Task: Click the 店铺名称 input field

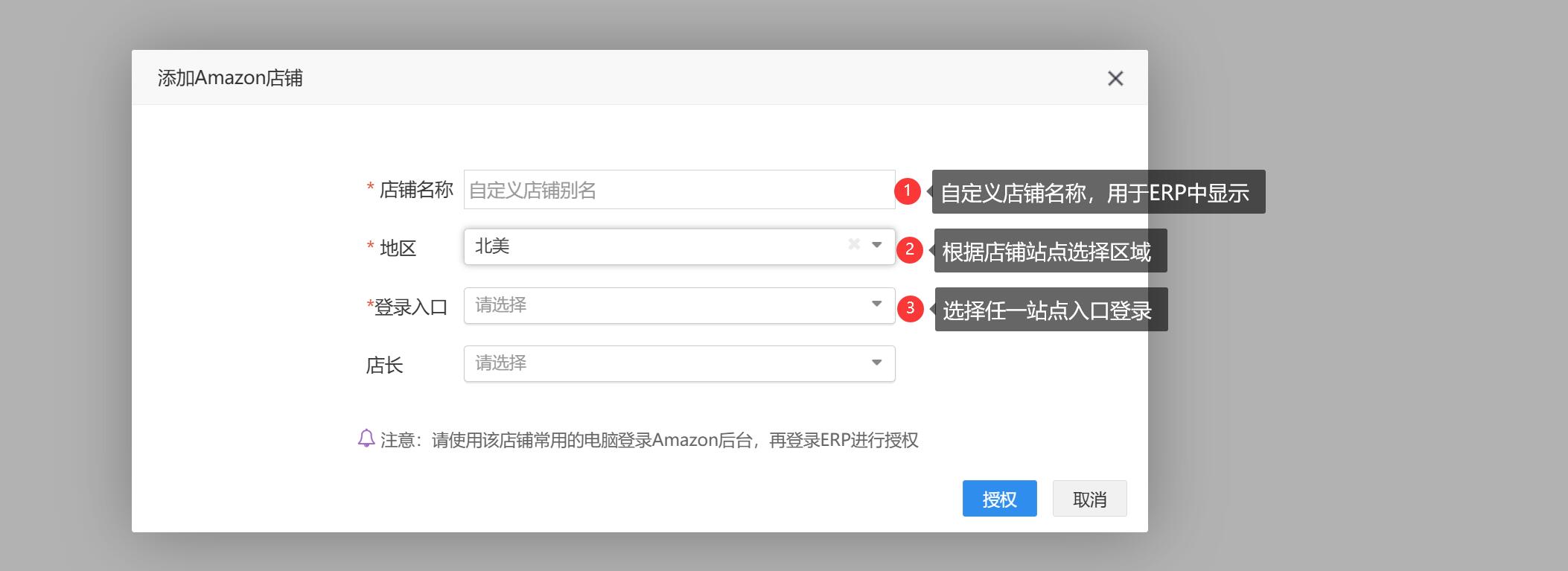Action: pyautogui.click(x=678, y=190)
